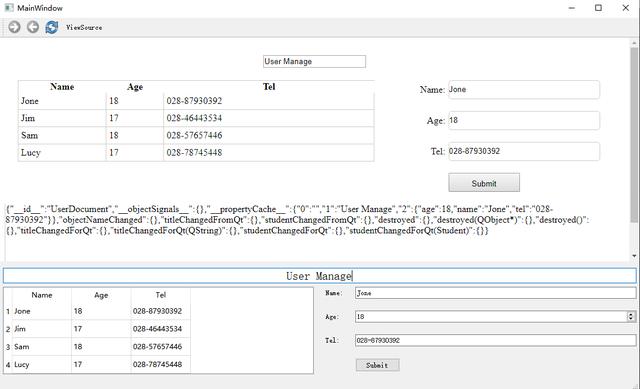Click the Age spin box down arrow
Viewport: 640px width, 389px height.
coord(631,319)
